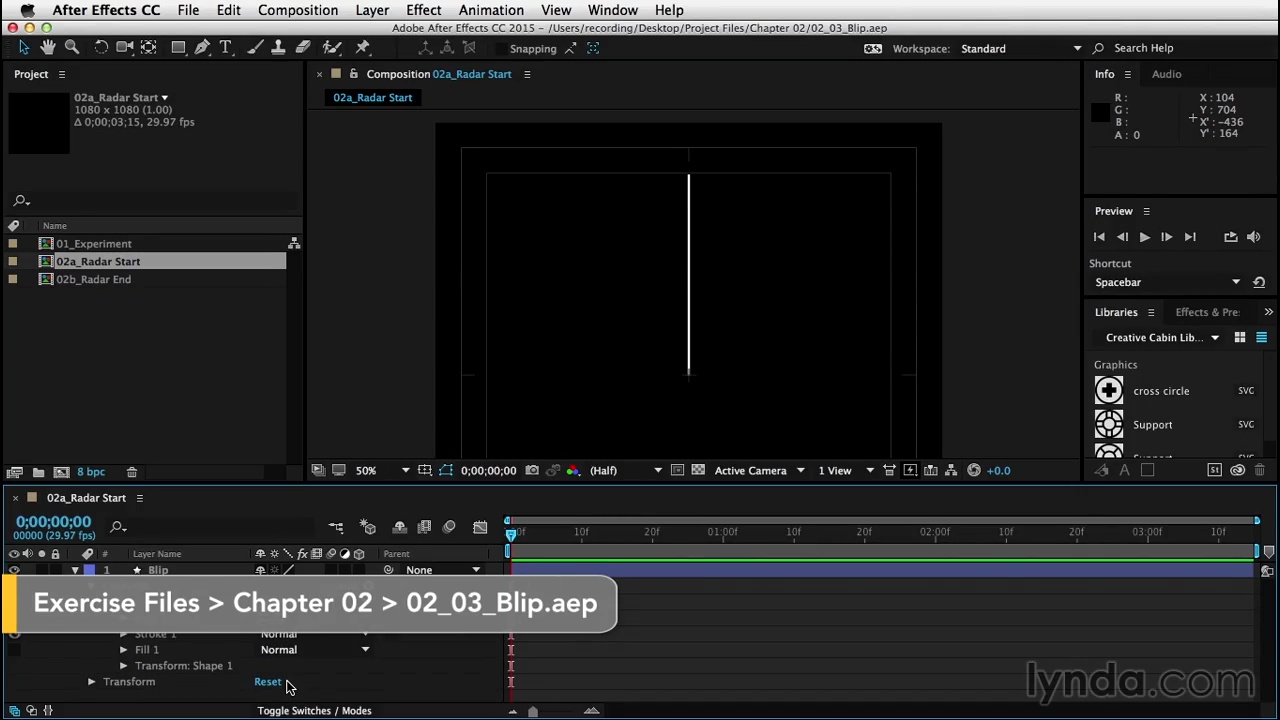Toggle hide shy layers switch in timeline
Screen dimensions: 1280x720
point(400,527)
